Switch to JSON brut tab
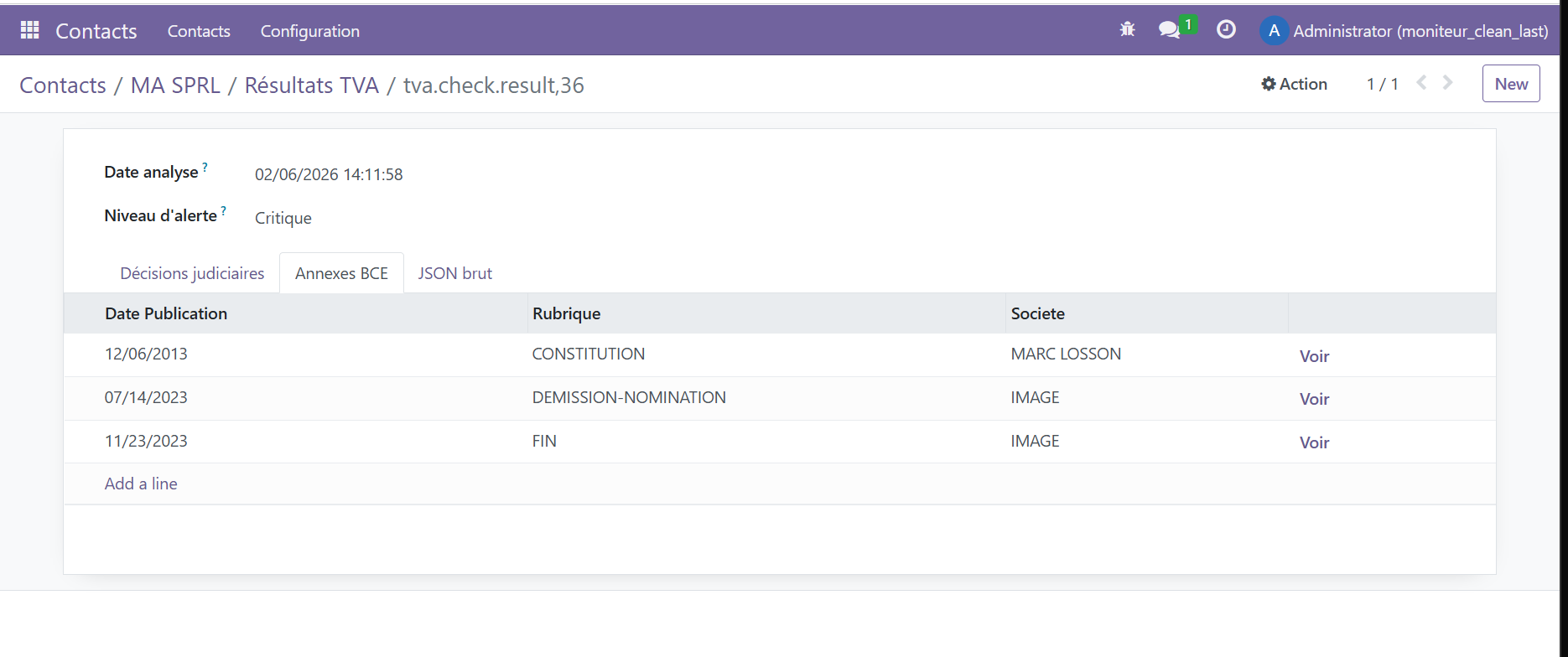This screenshot has height=657, width=1568. 454,273
